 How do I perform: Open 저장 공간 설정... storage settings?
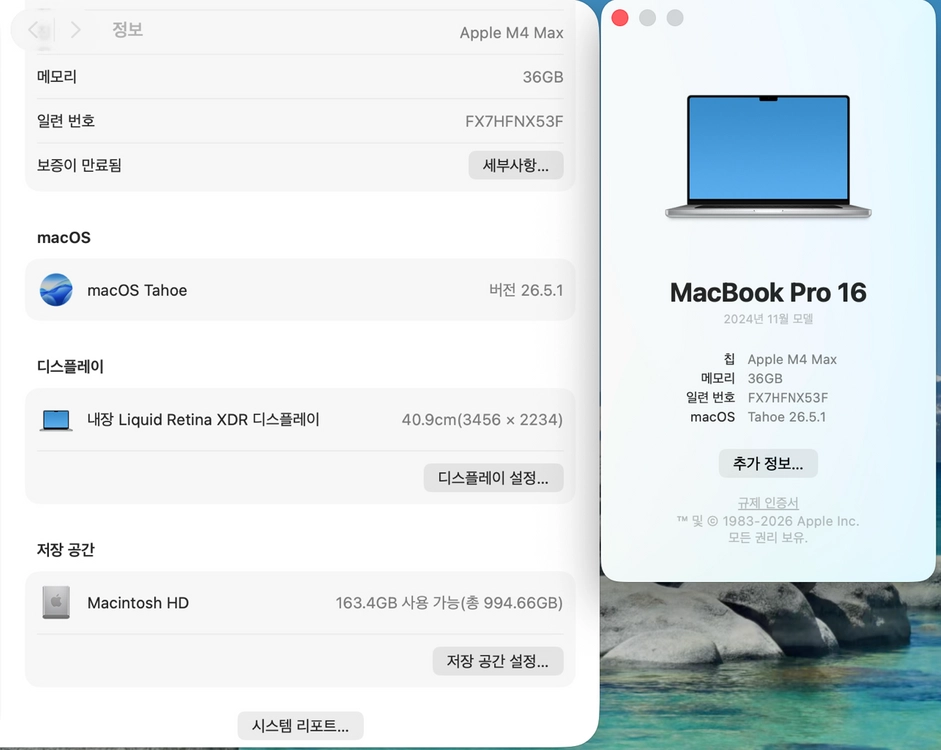click(498, 661)
